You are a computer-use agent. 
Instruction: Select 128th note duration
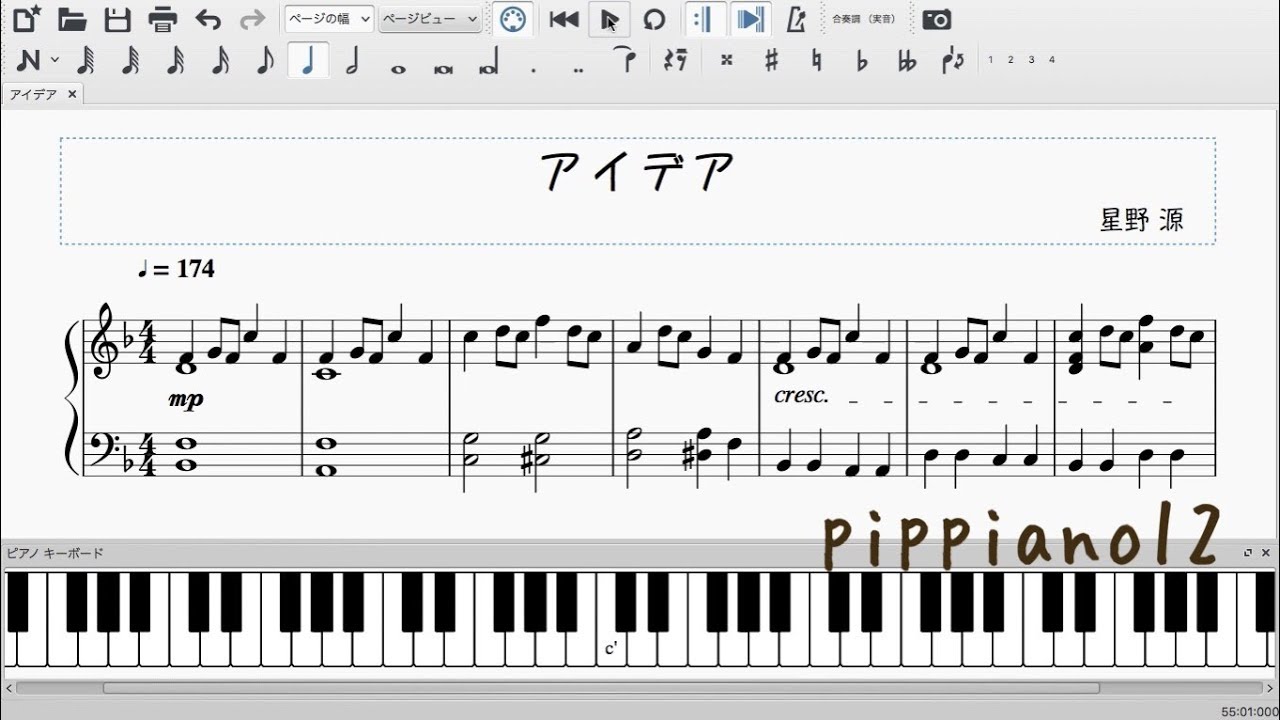[86, 61]
